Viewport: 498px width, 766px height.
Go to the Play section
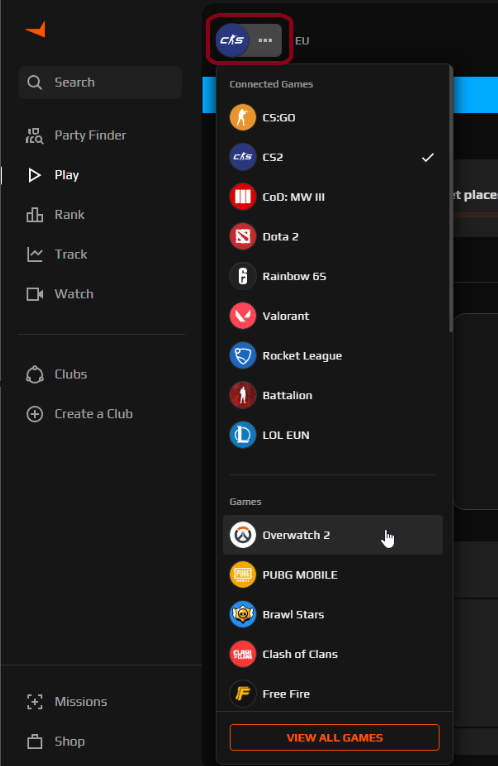pyautogui.click(x=66, y=175)
